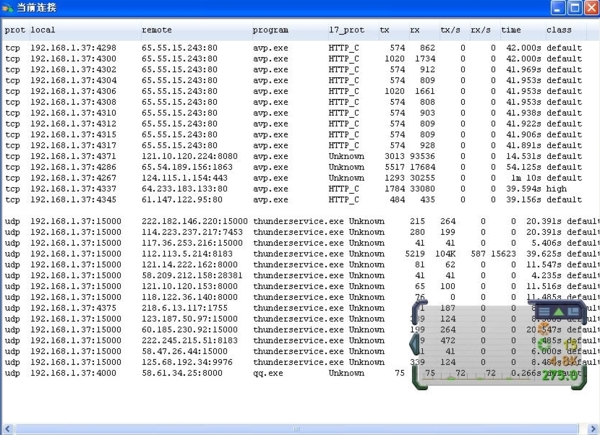
Task: Select local address 192.168.1.37:4317
Action: (x=73, y=145)
